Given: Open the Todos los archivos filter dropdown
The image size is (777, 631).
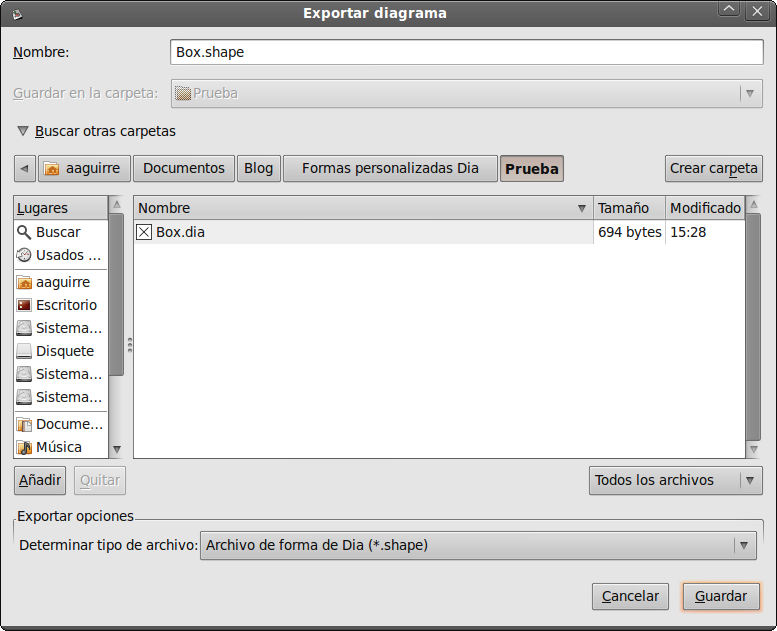Looking at the screenshot, I should pyautogui.click(x=676, y=480).
